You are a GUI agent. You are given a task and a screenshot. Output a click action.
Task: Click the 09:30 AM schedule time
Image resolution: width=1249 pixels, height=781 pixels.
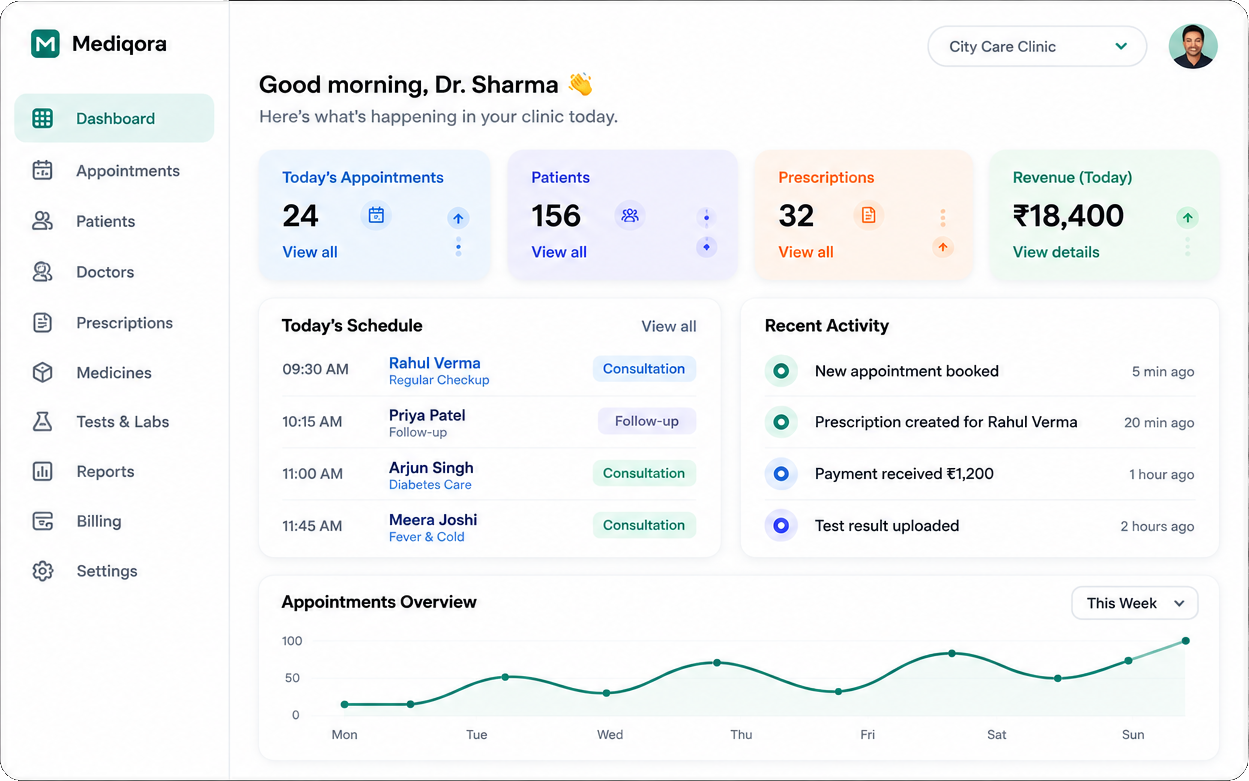click(x=315, y=369)
